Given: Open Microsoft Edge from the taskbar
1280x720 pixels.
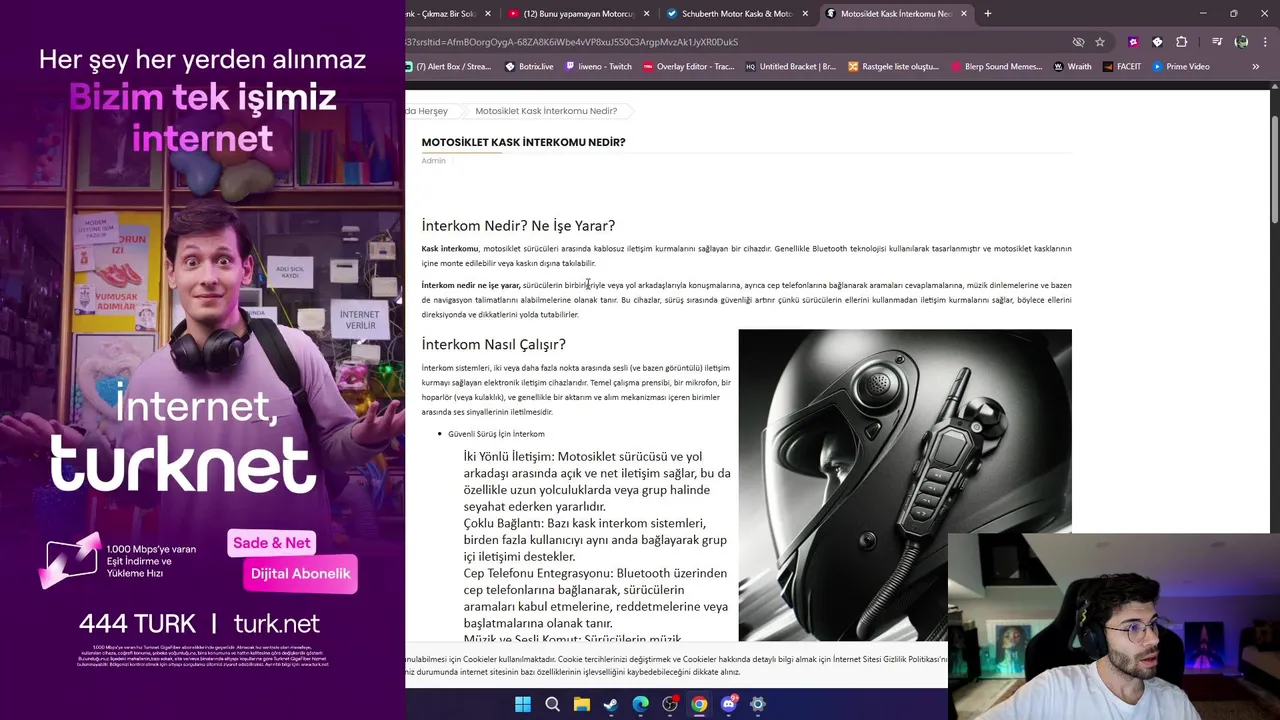Looking at the screenshot, I should (x=640, y=704).
